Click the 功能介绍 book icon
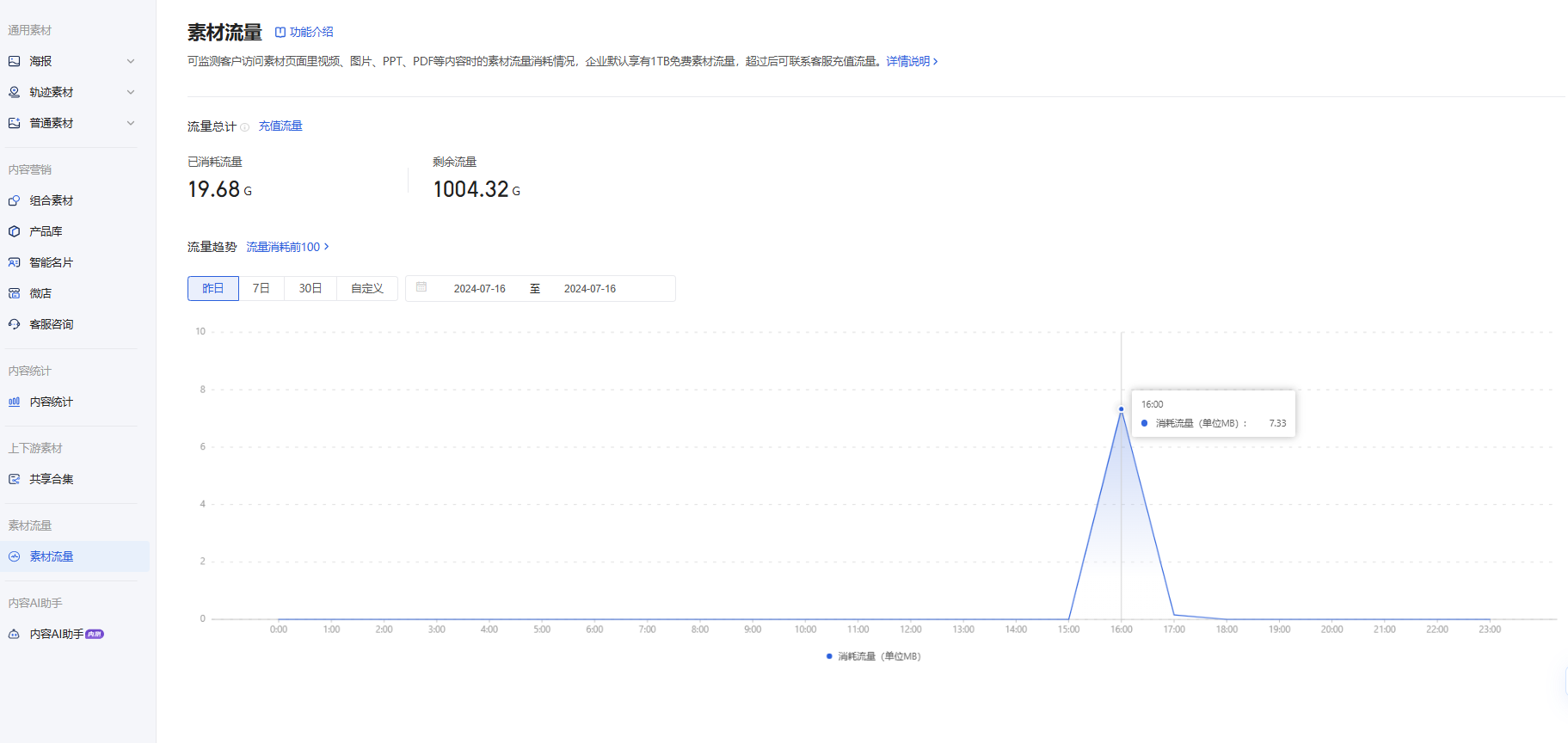 point(280,32)
